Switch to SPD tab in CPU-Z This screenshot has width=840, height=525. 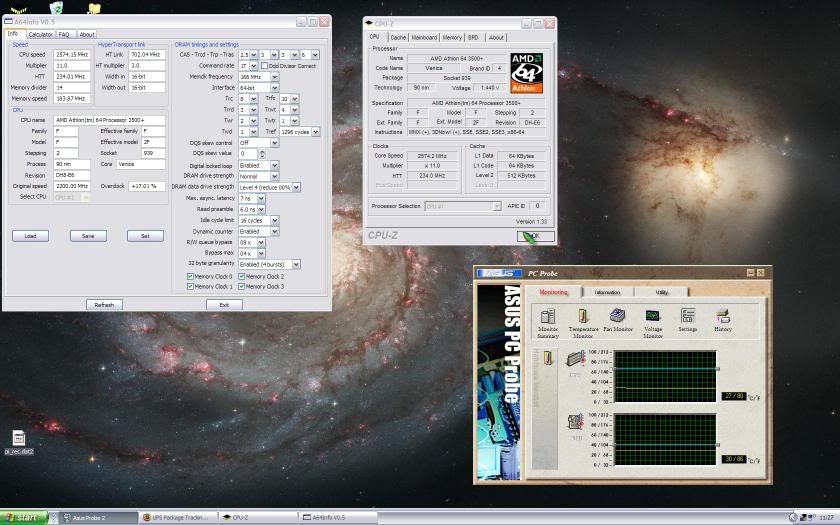(x=473, y=38)
